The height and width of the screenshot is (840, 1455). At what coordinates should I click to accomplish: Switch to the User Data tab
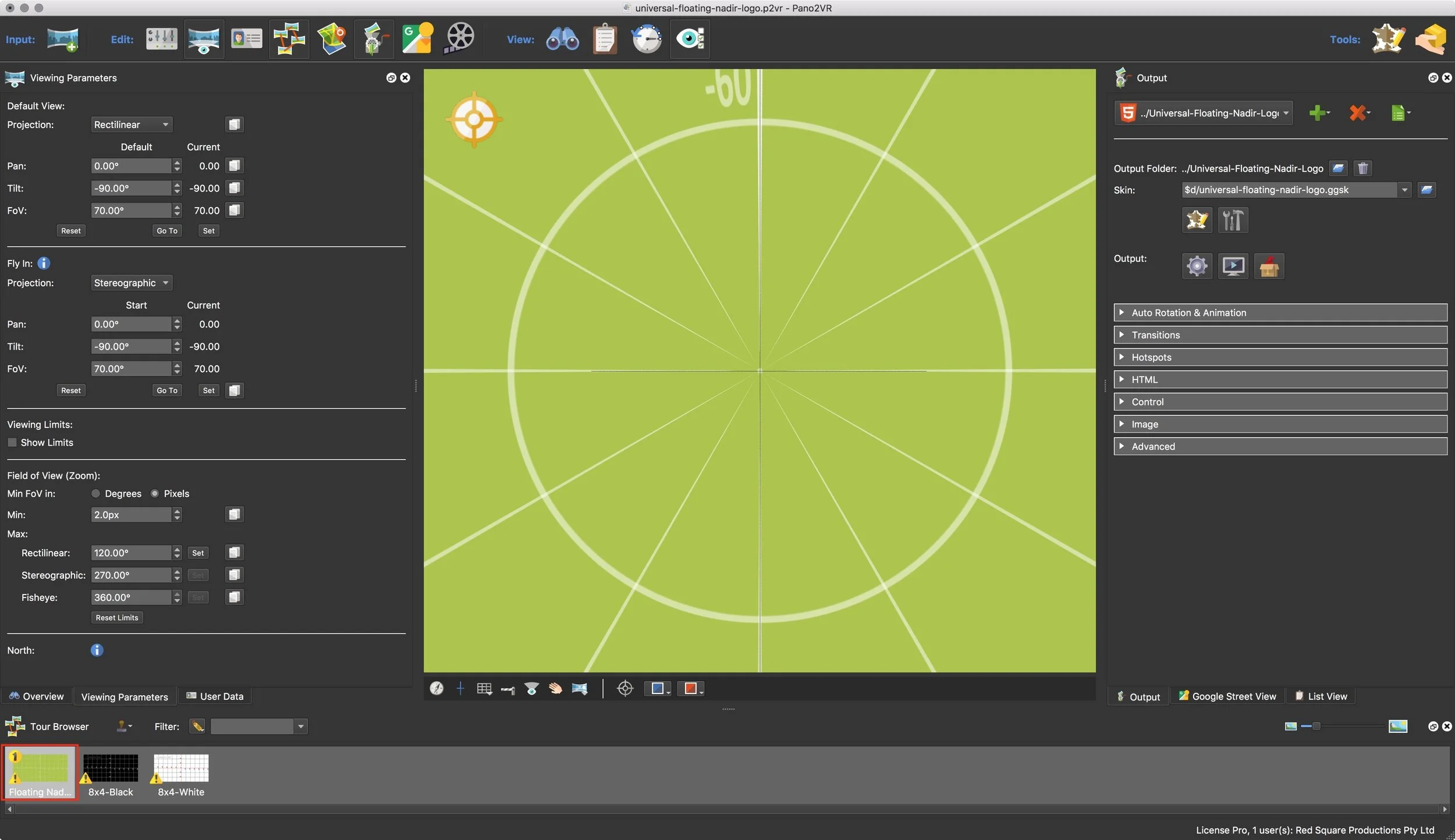(x=215, y=696)
